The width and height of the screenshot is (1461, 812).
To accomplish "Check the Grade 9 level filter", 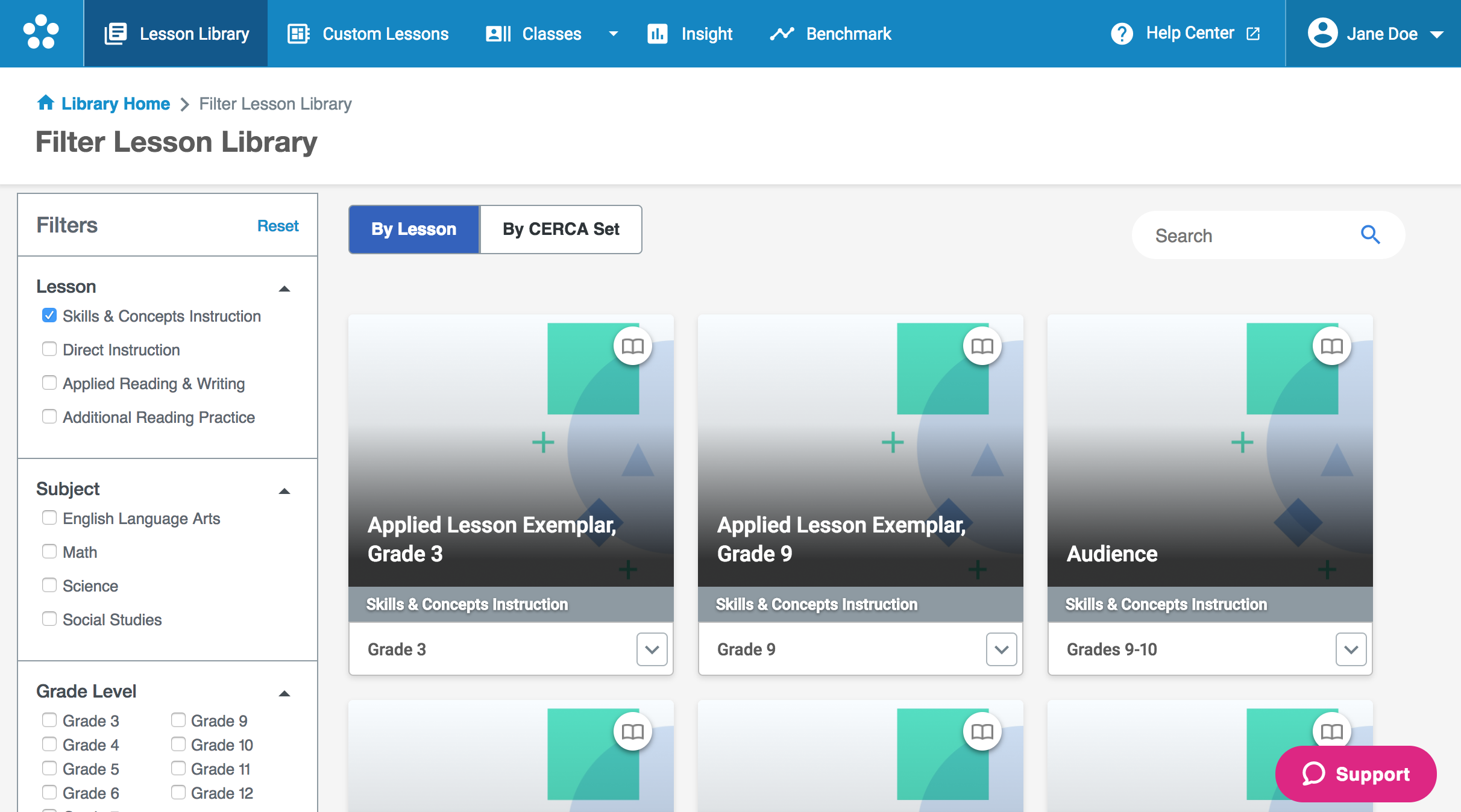I will pyautogui.click(x=178, y=720).
